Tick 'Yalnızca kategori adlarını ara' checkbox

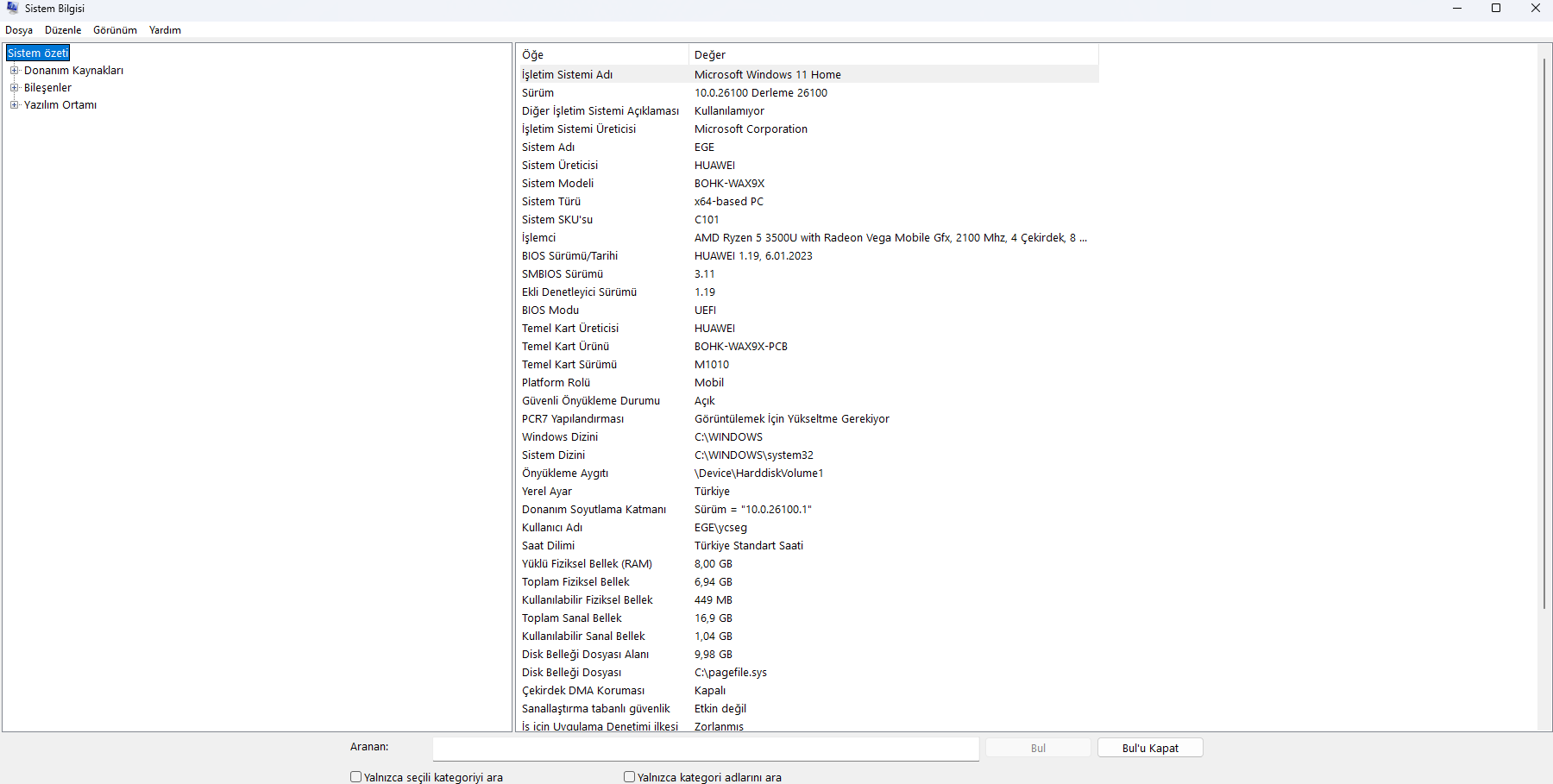tap(629, 777)
